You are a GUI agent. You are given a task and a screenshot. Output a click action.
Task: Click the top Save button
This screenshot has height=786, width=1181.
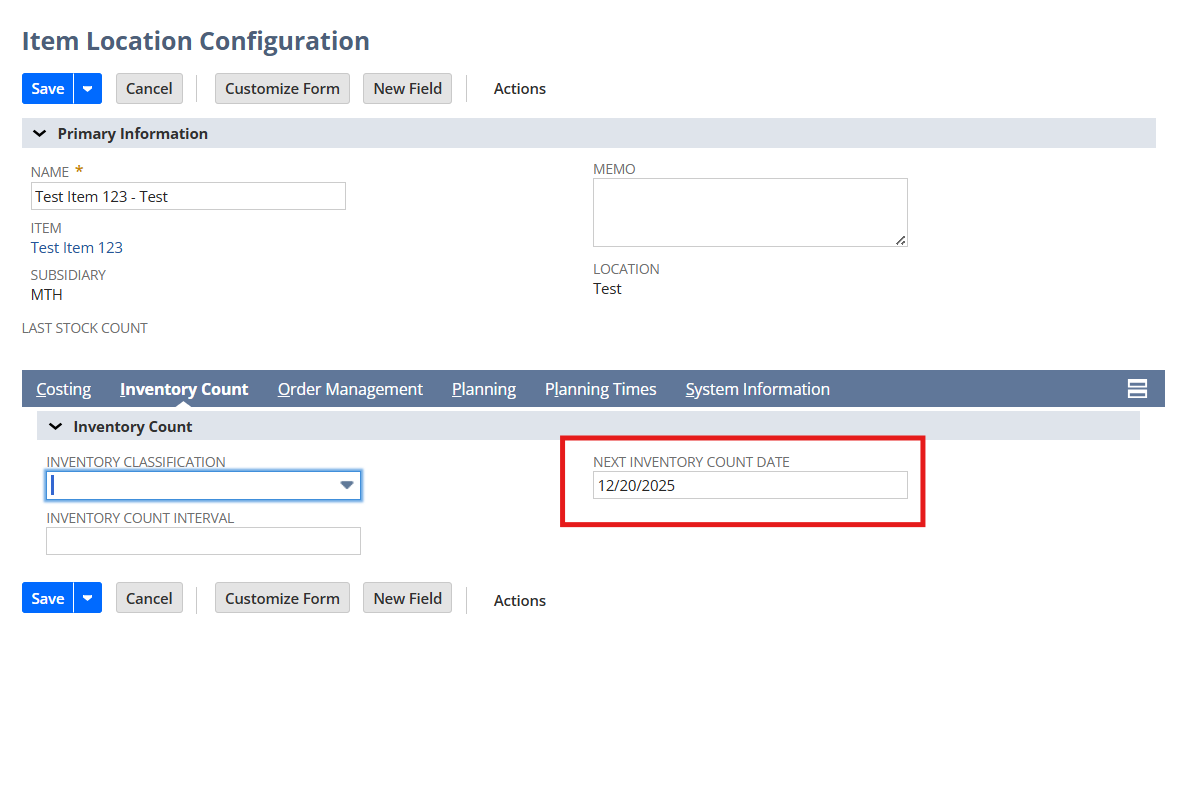[x=47, y=88]
